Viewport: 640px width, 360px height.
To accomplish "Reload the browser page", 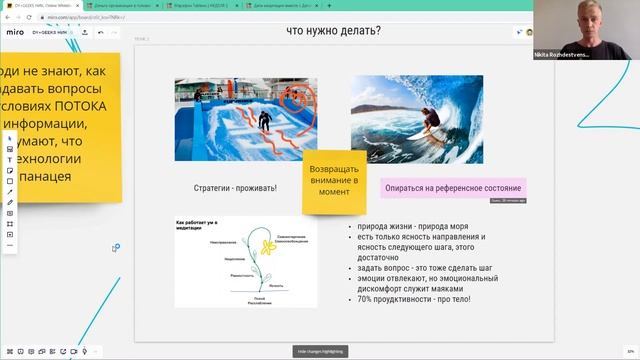I will coord(29,17).
